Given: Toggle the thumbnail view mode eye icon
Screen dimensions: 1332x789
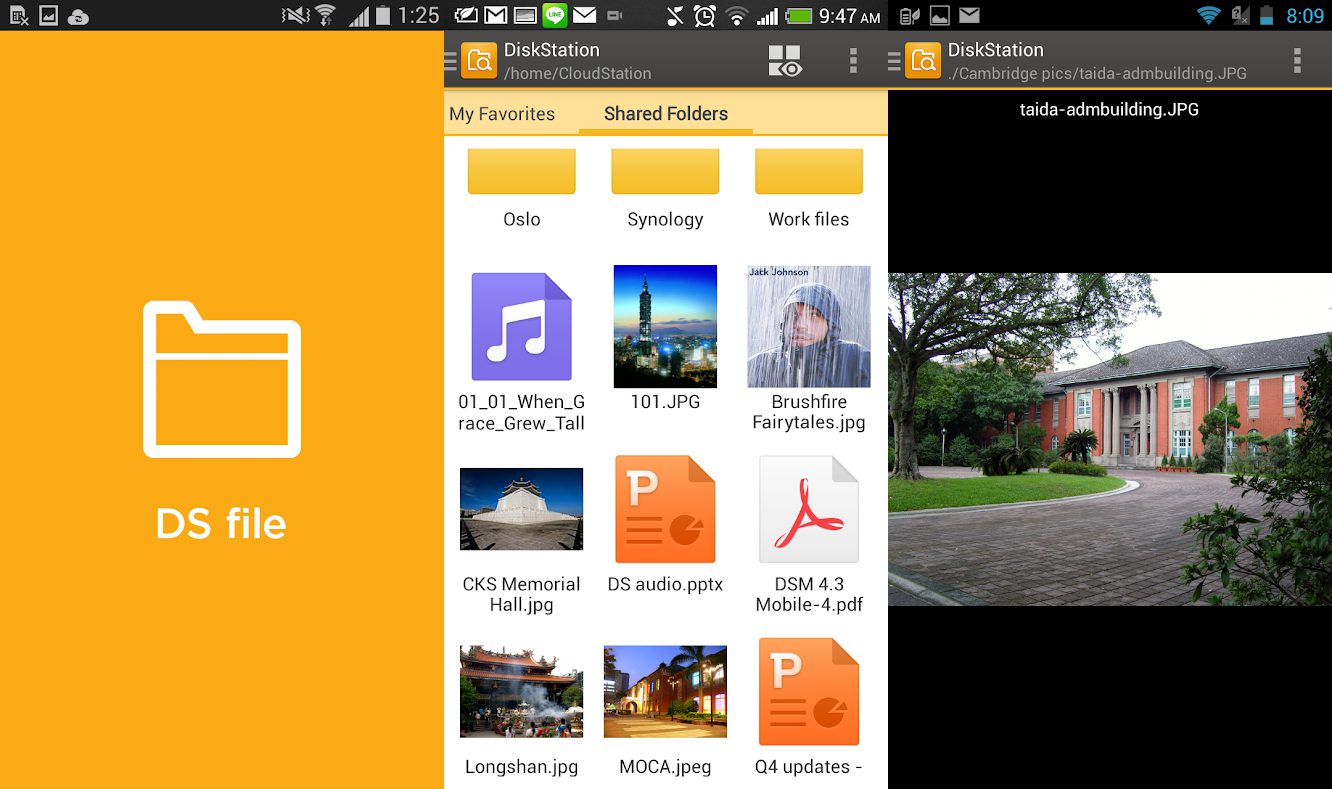Looking at the screenshot, I should (x=785, y=61).
